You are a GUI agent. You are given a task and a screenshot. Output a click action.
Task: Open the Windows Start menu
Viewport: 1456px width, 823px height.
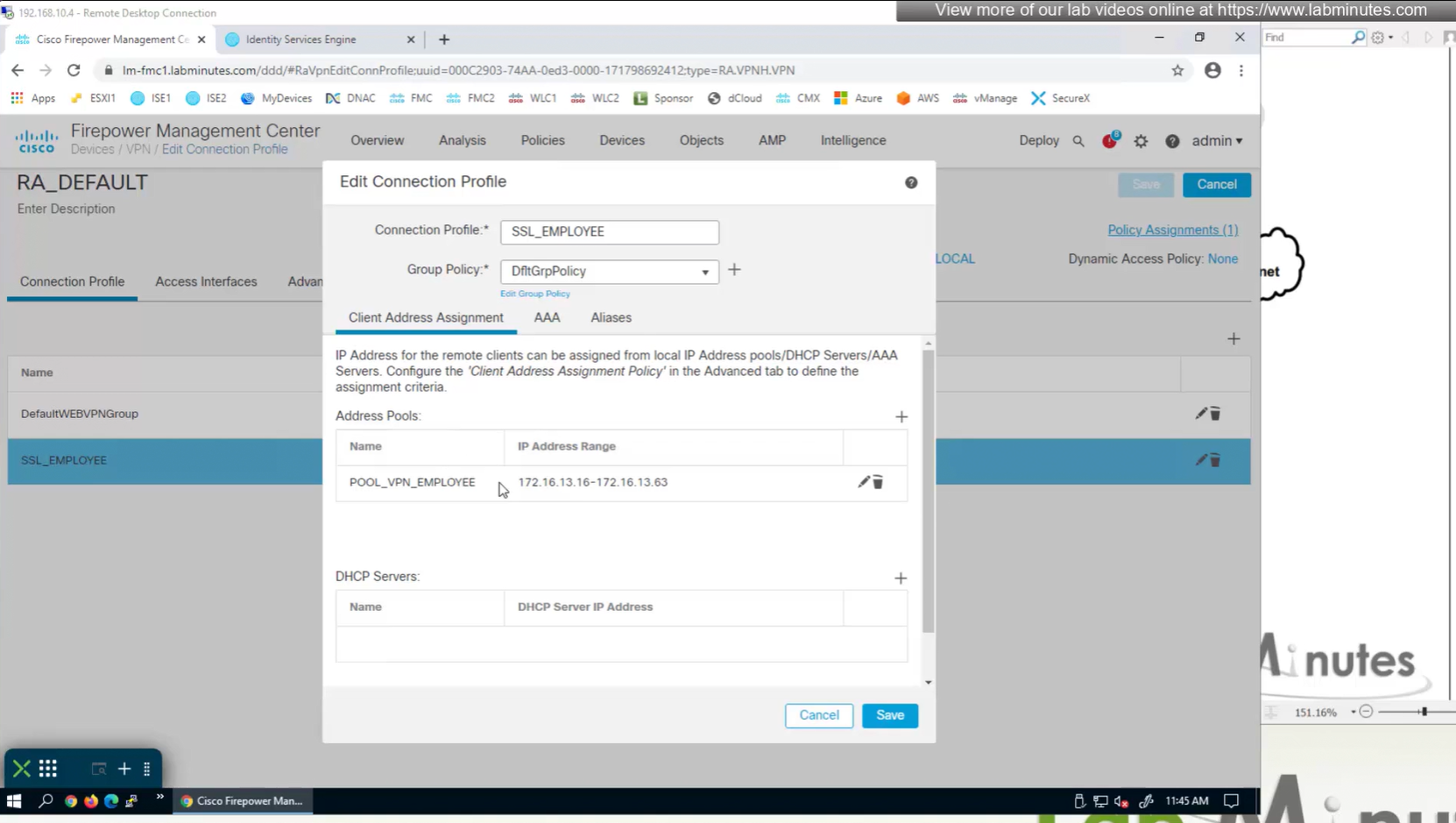click(x=14, y=801)
